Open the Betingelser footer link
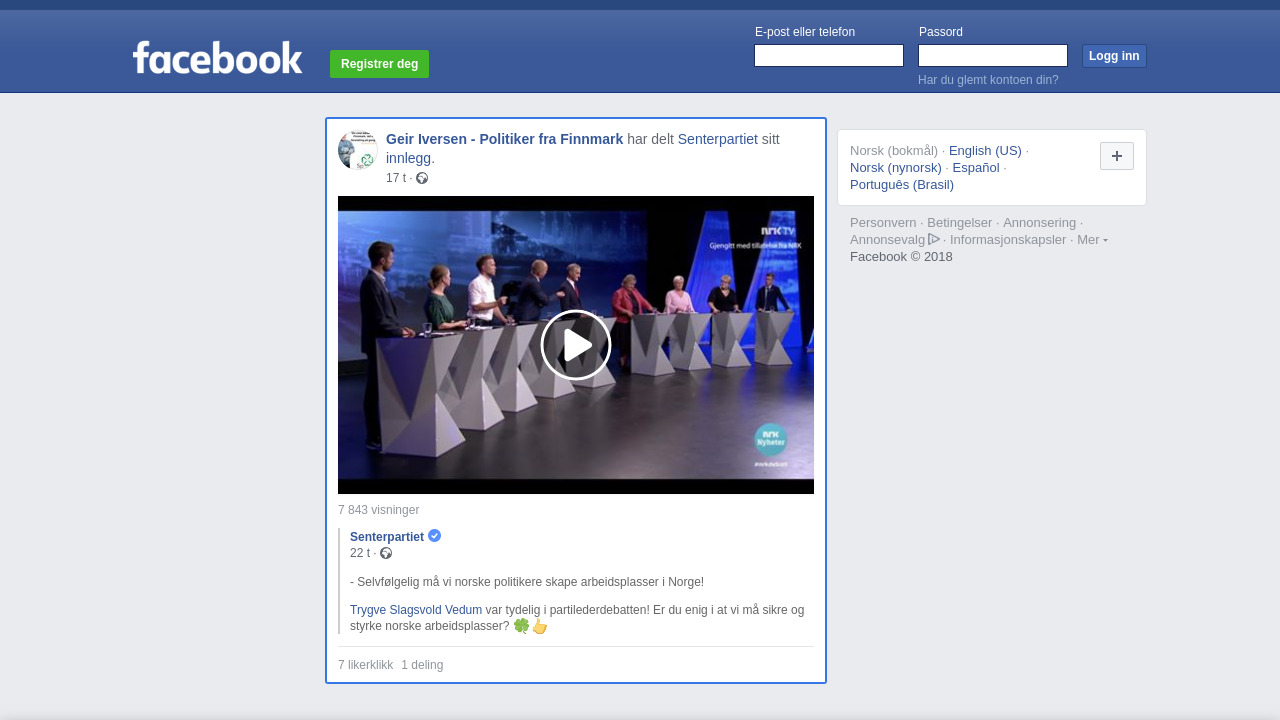 tap(960, 223)
